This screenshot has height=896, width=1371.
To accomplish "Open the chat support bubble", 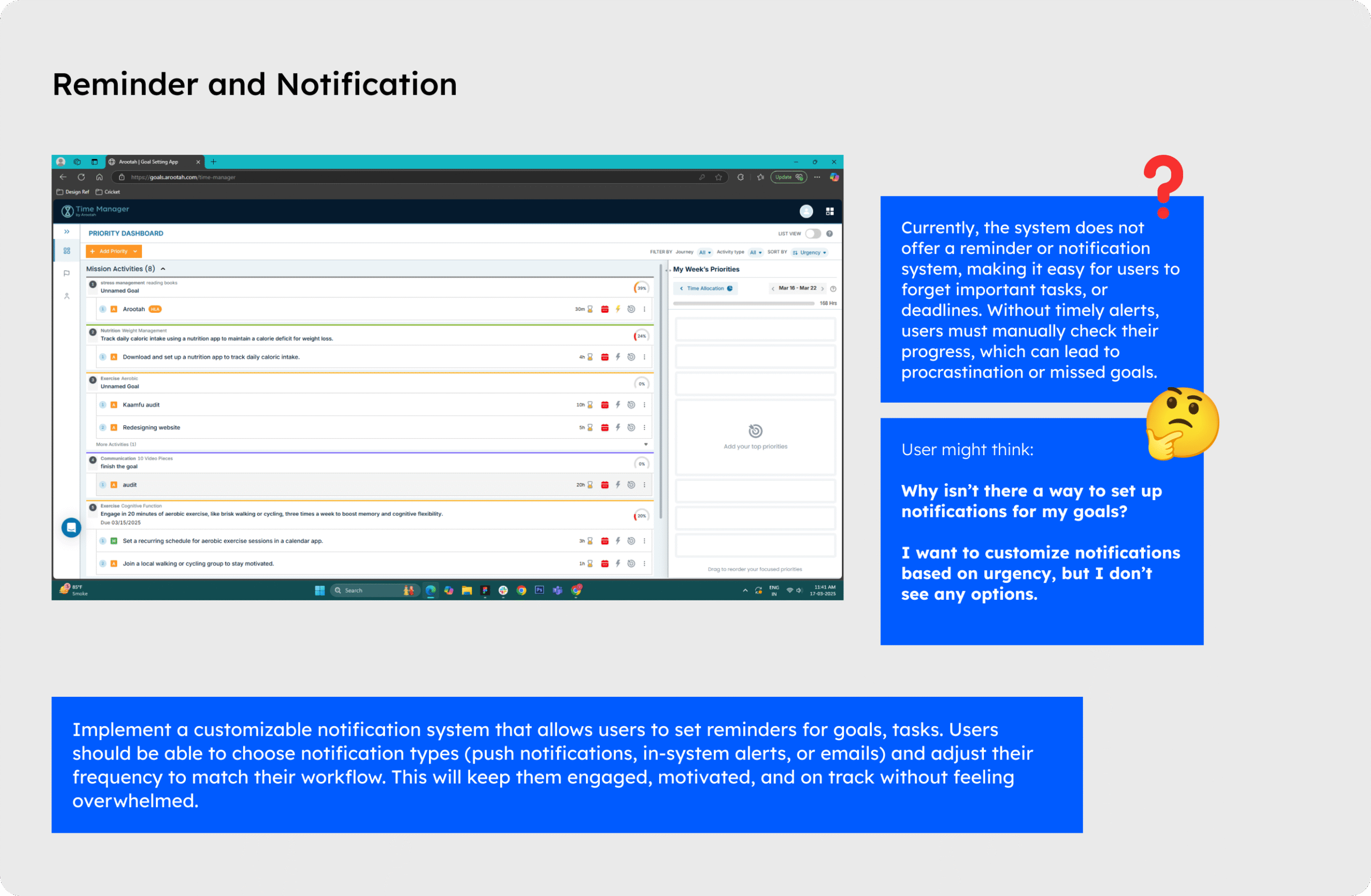I will point(71,528).
